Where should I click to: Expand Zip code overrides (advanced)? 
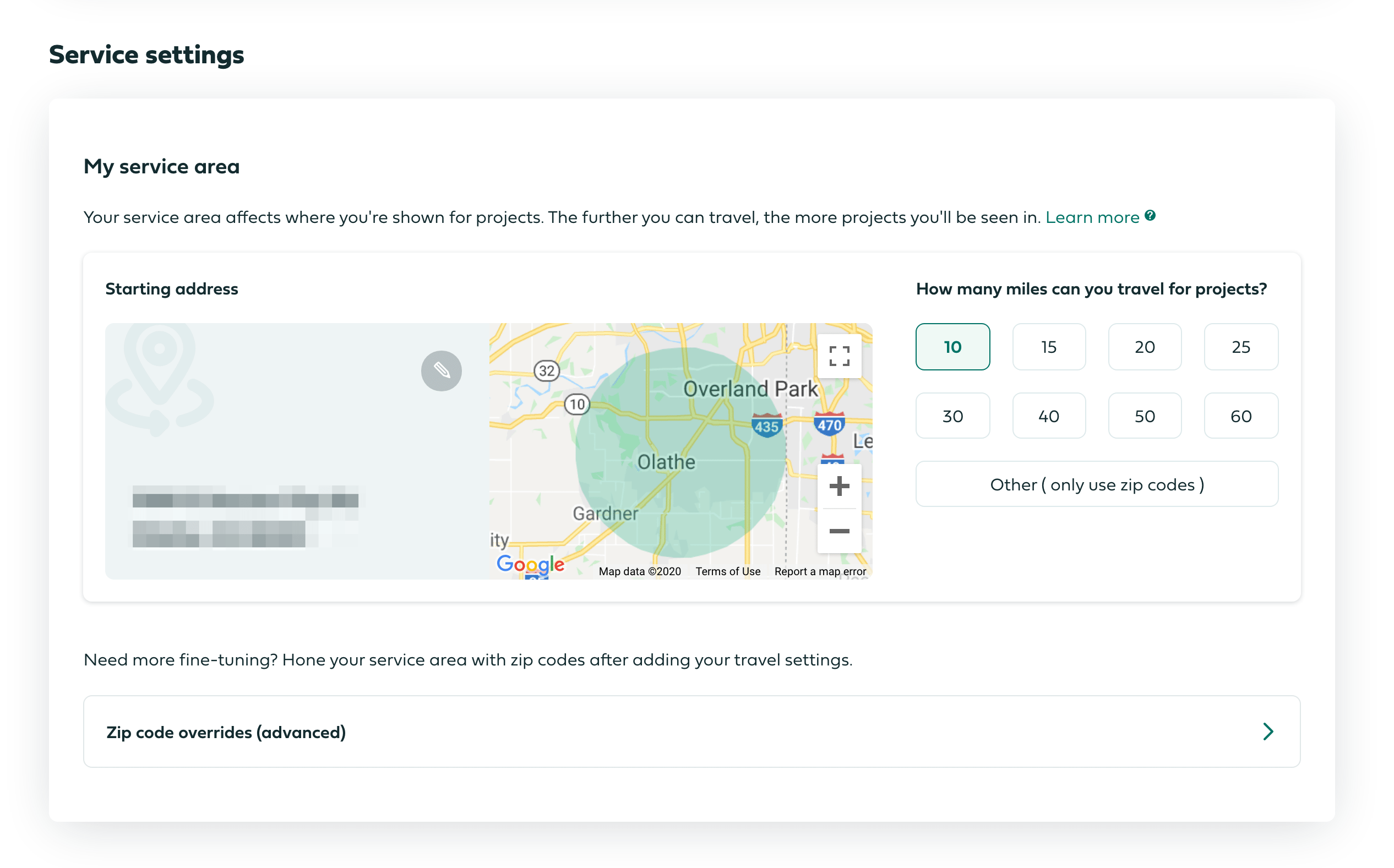coord(691,732)
